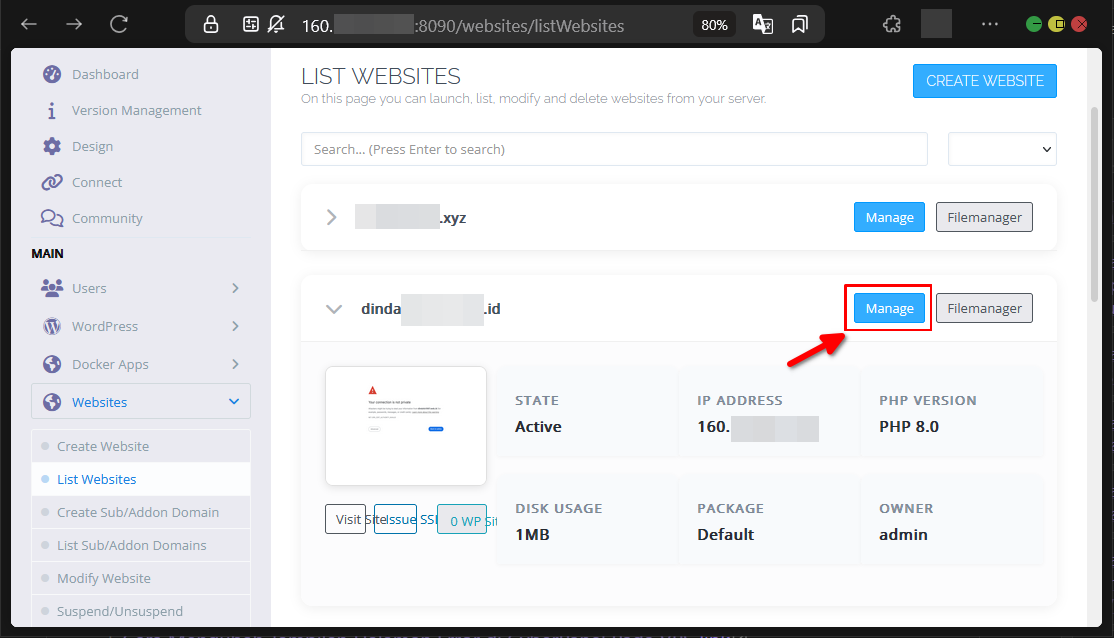Select Create Website submenu item

point(141,446)
